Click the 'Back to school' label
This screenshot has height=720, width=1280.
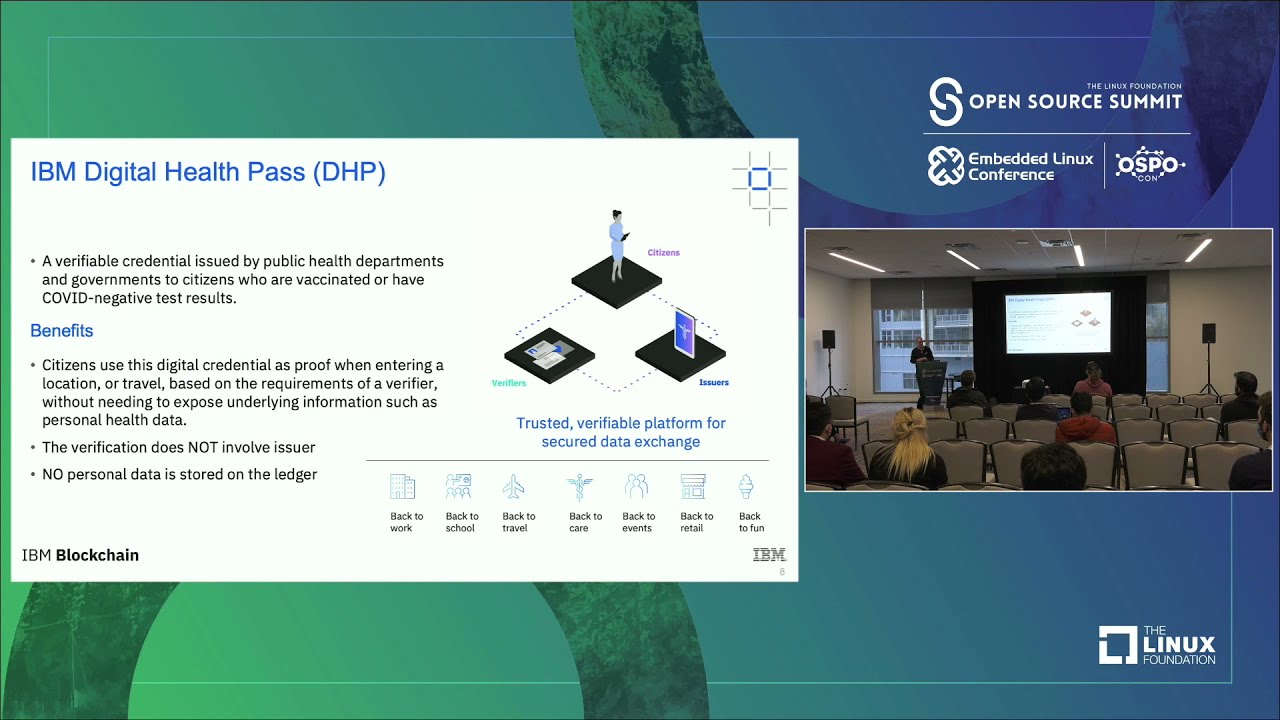(x=462, y=522)
